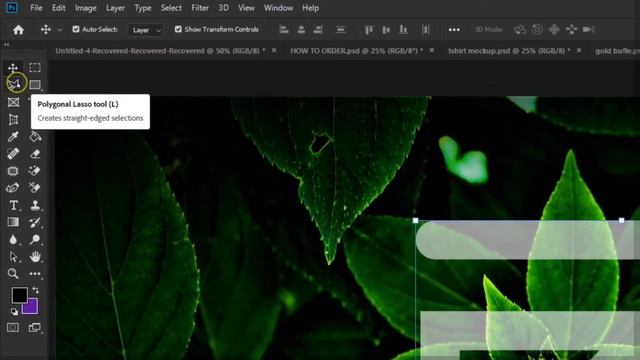Viewport: 640px width, 360px height.
Task: Select the Zoom magnifier tool
Action: (x=13, y=273)
